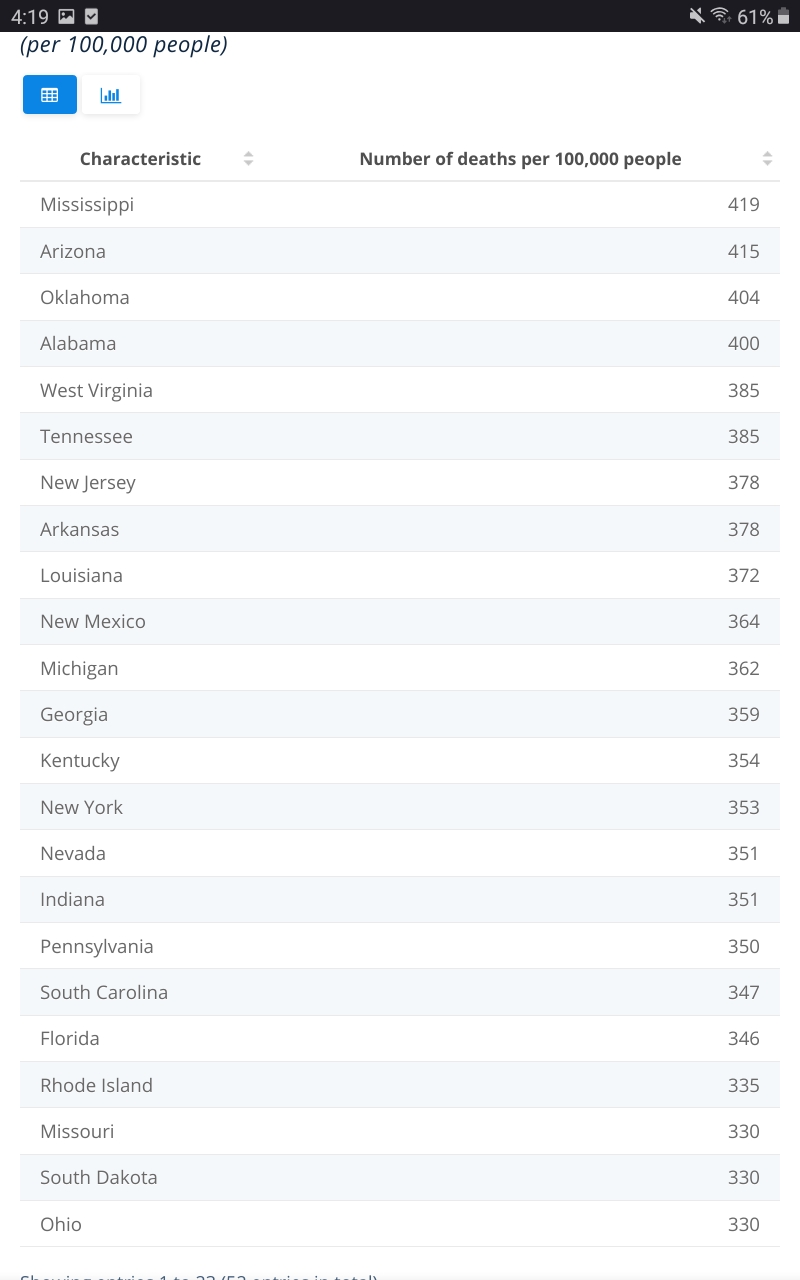Open the image notification icon
The height and width of the screenshot is (1280, 800).
tap(66, 16)
